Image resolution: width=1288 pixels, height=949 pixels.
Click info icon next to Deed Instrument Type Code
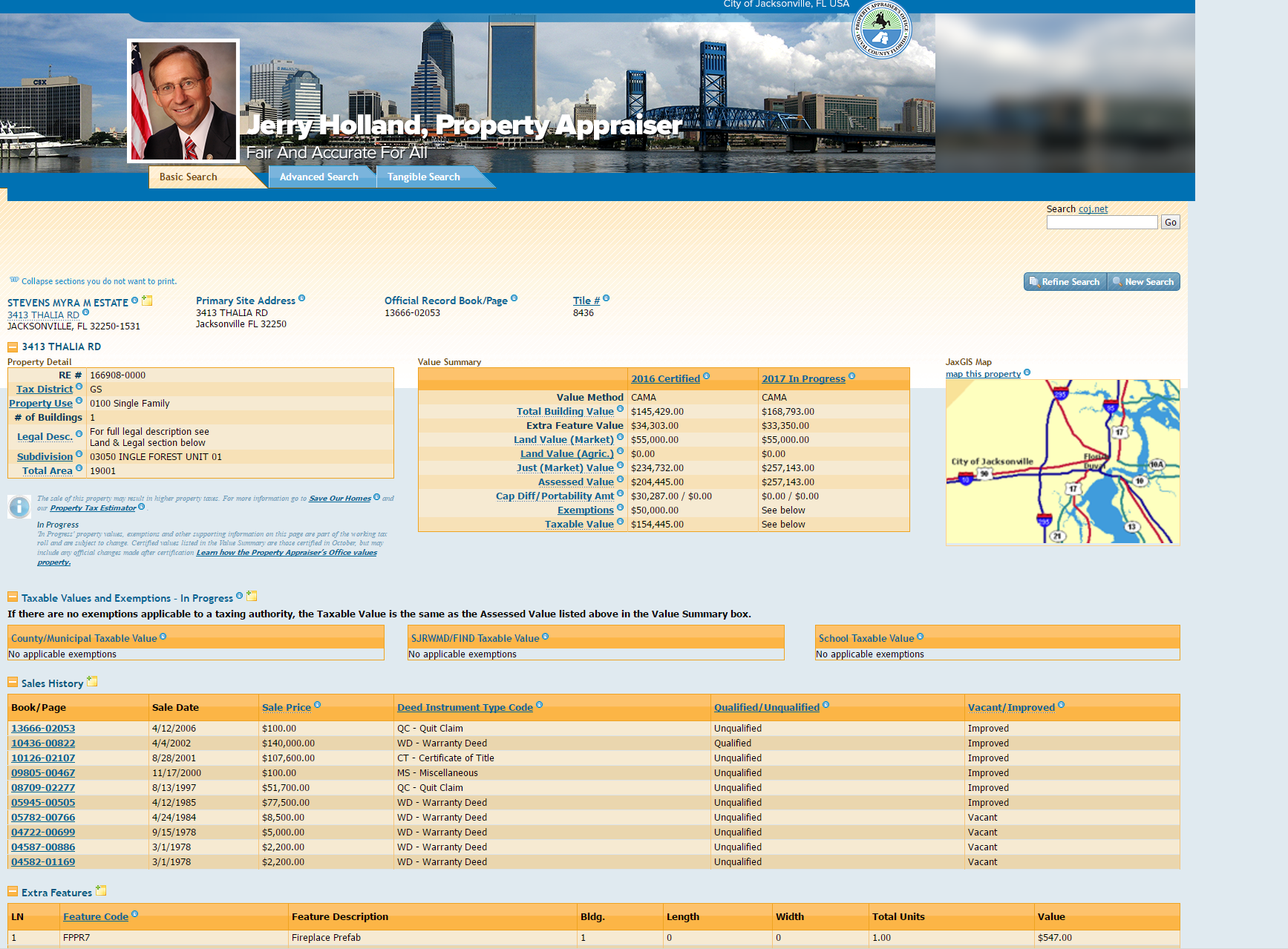click(539, 705)
